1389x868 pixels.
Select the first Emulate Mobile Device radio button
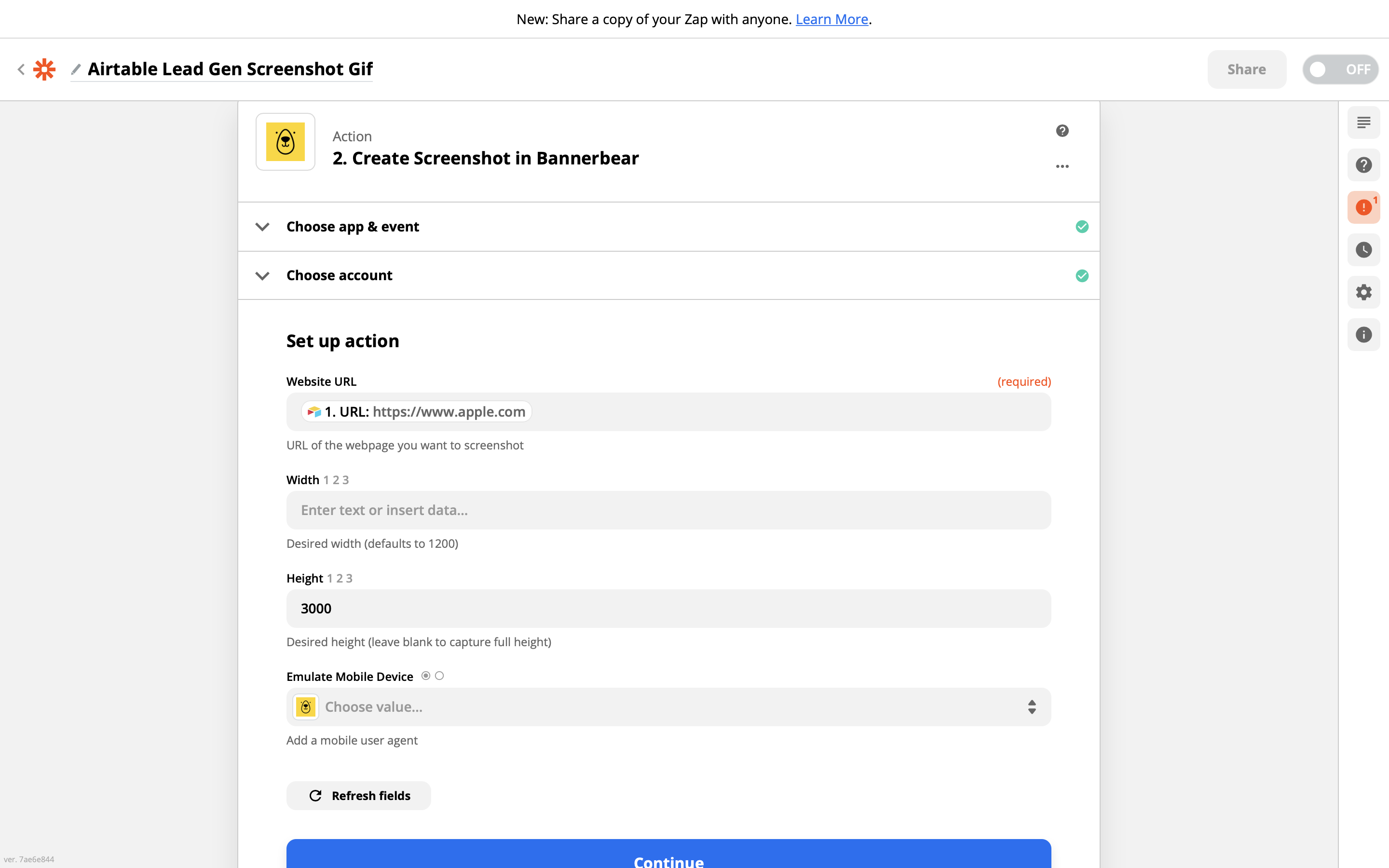pyautogui.click(x=426, y=676)
